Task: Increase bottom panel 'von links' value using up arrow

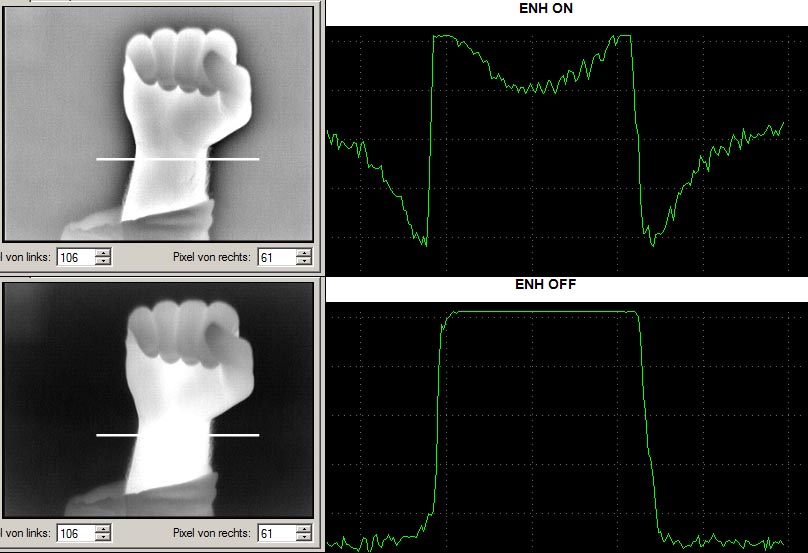Action: pyautogui.click(x=103, y=529)
